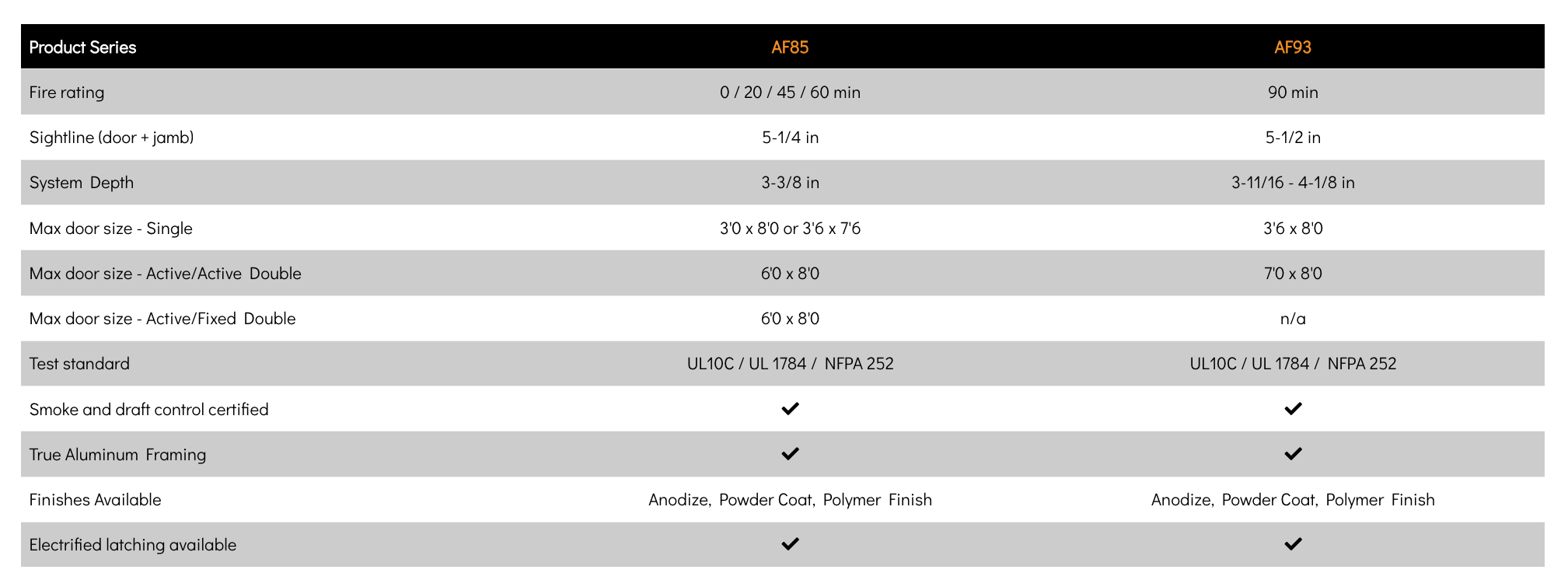The height and width of the screenshot is (587, 1568).
Task: Select the AF85 product series header
Action: (x=790, y=47)
